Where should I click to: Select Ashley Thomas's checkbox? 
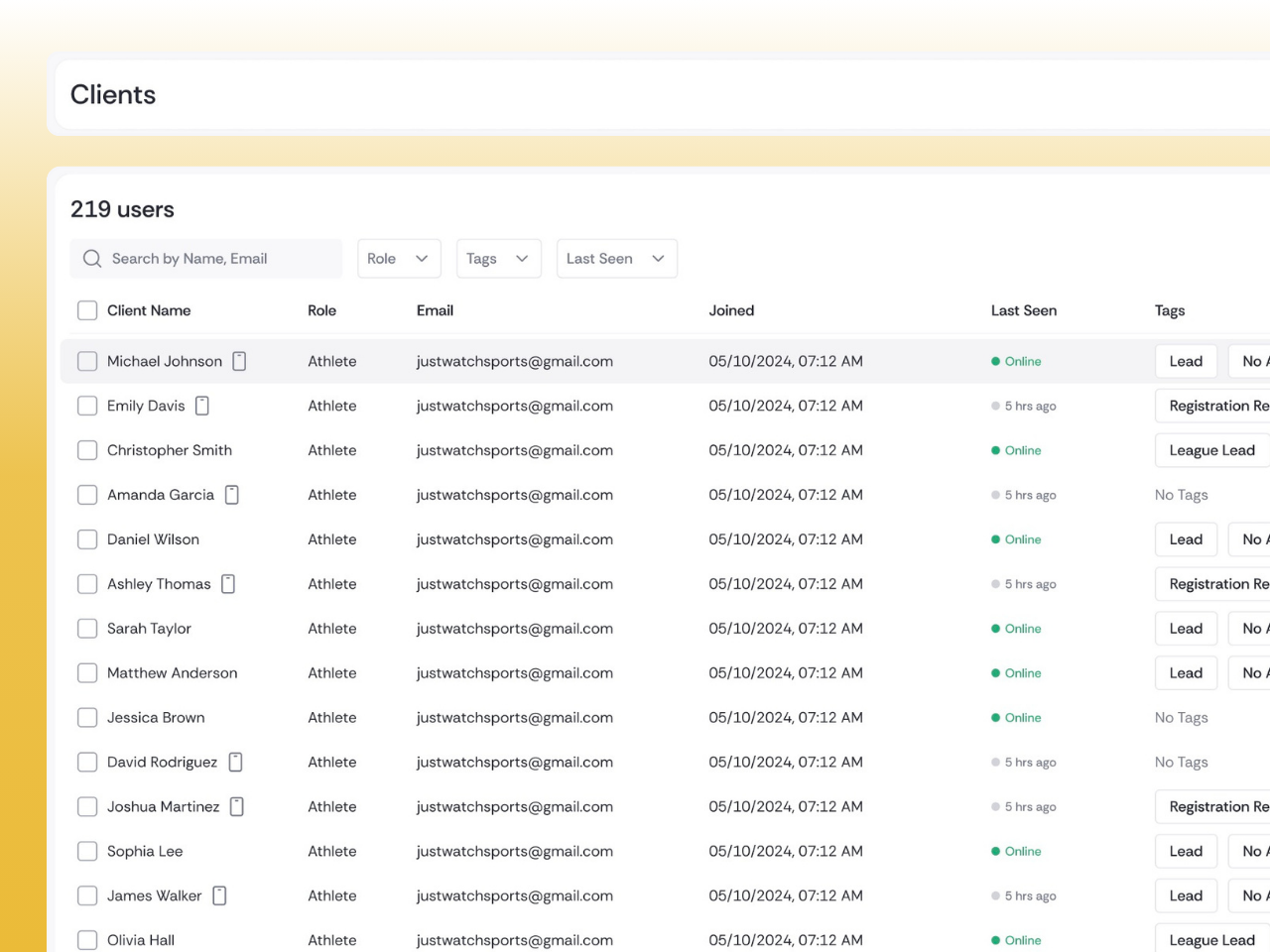[x=87, y=584]
